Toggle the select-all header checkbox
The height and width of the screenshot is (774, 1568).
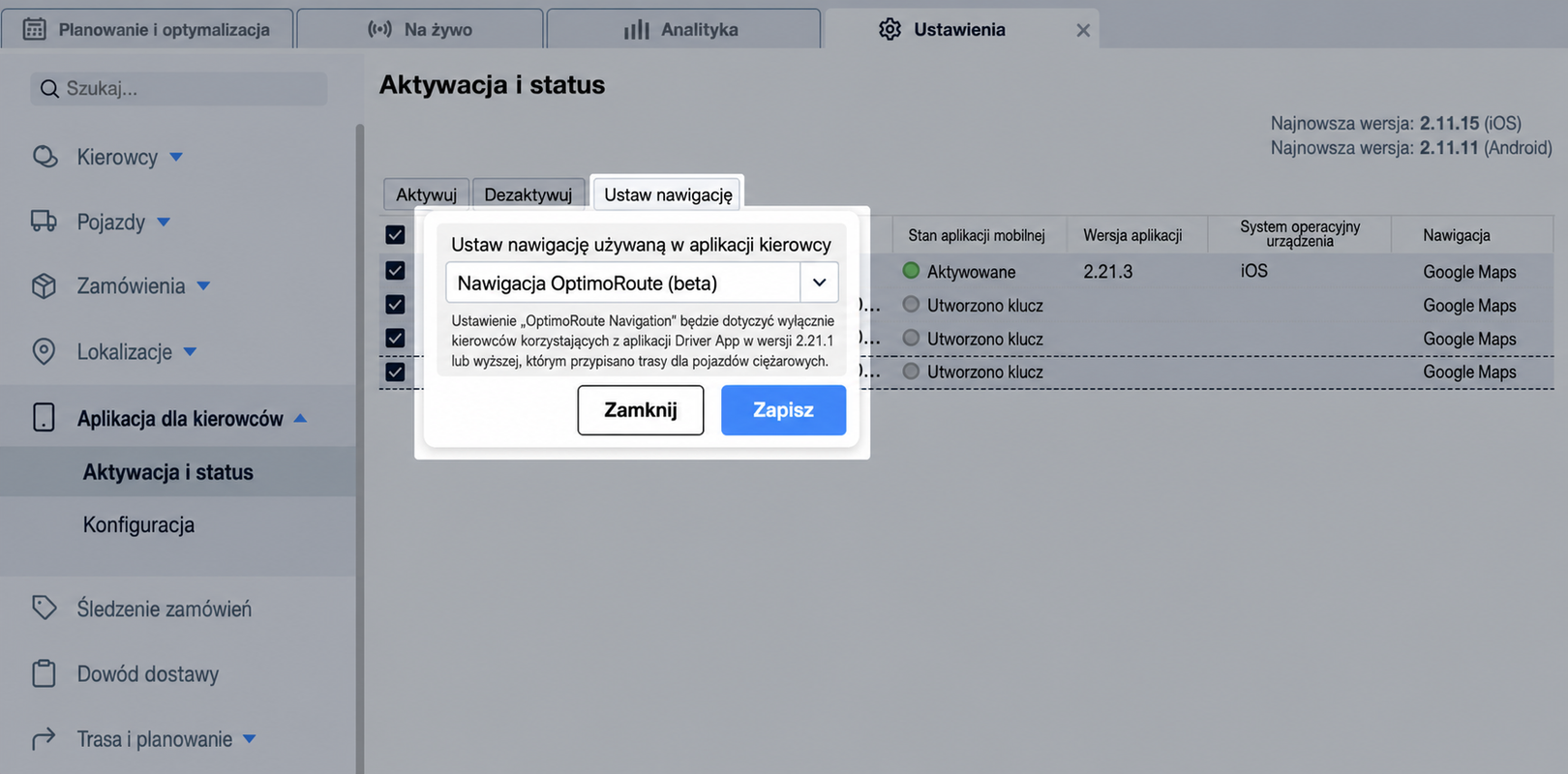tap(395, 235)
